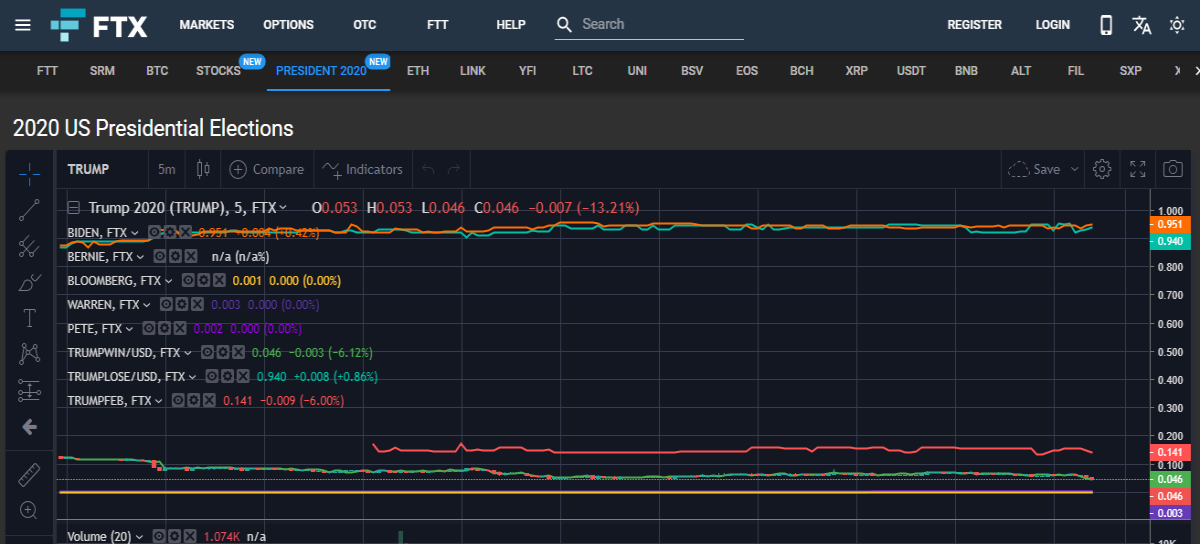Click the back arrow in the drawing toolbar
Screen dimensions: 1200x544
[x=29, y=427]
